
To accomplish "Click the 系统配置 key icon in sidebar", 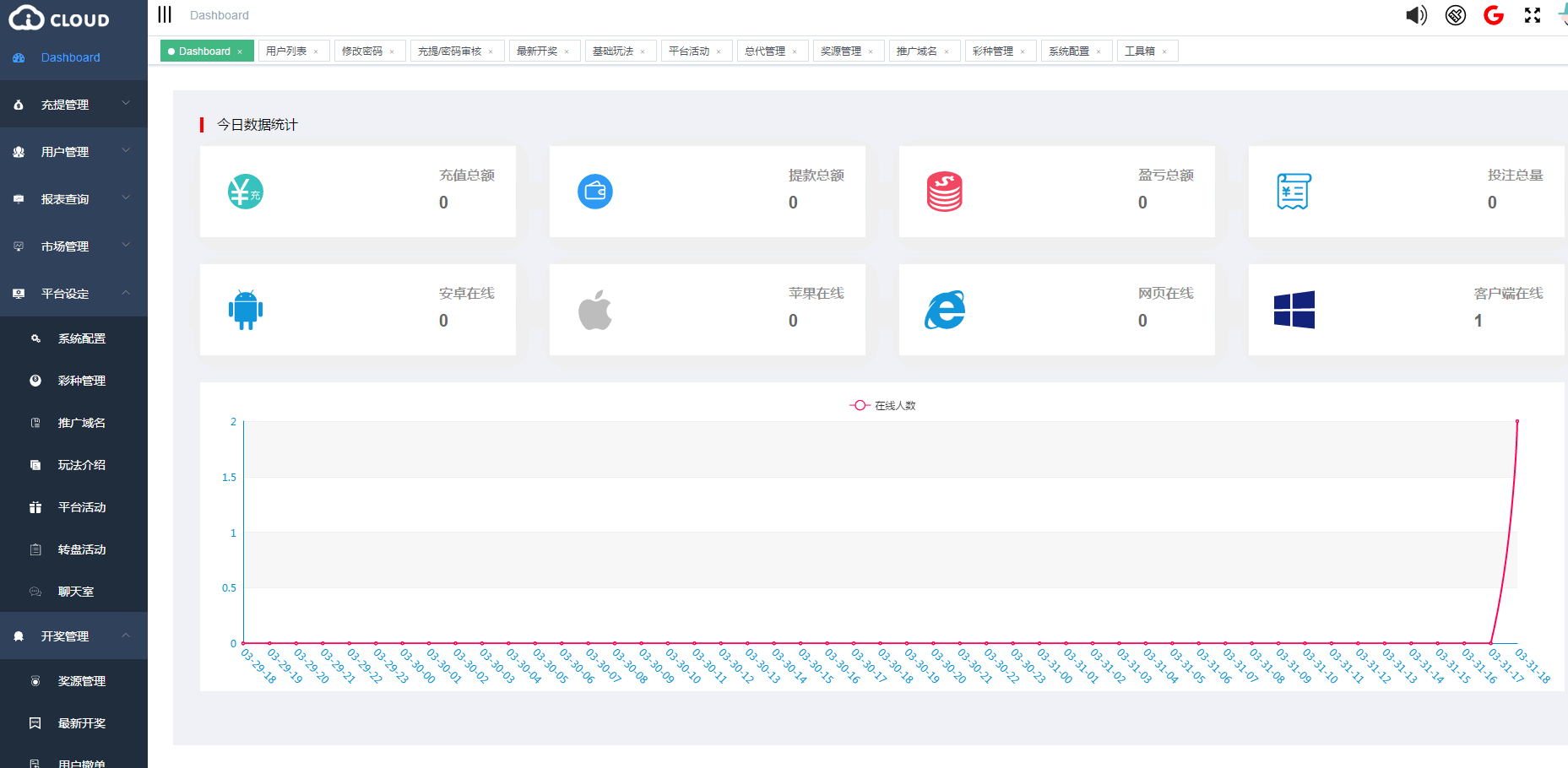I will (35, 338).
